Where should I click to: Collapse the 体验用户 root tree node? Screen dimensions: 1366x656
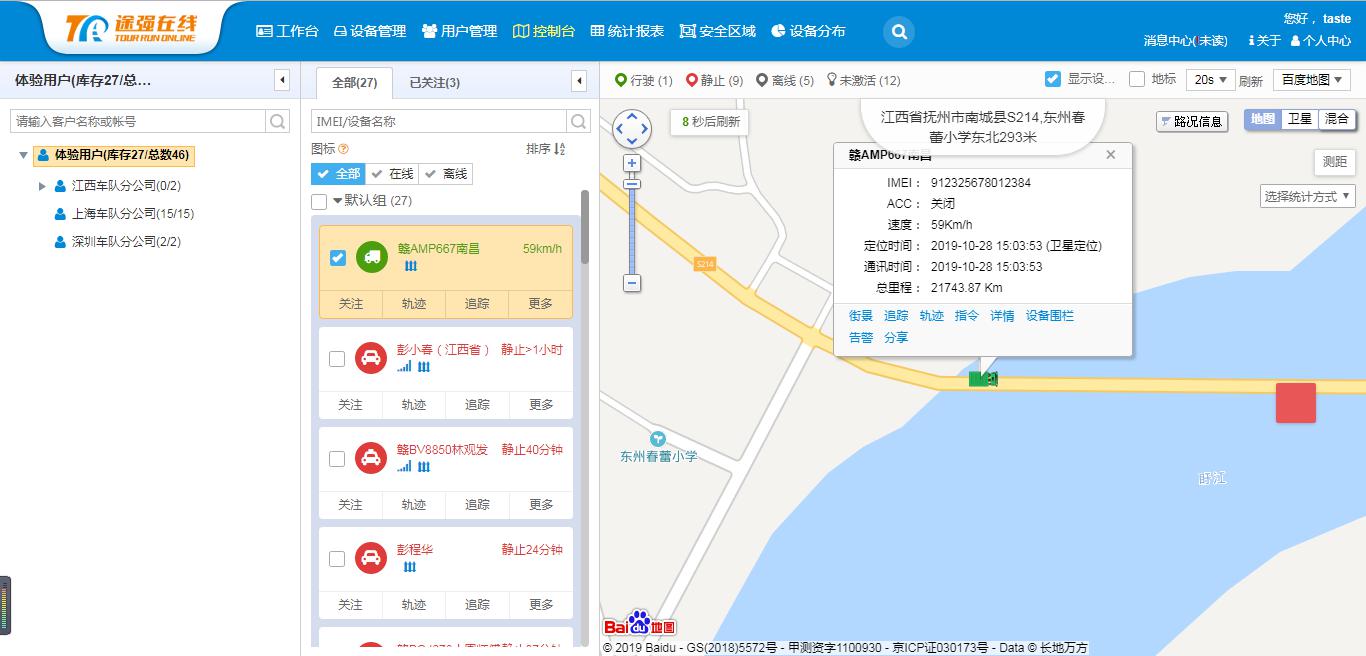(24, 155)
